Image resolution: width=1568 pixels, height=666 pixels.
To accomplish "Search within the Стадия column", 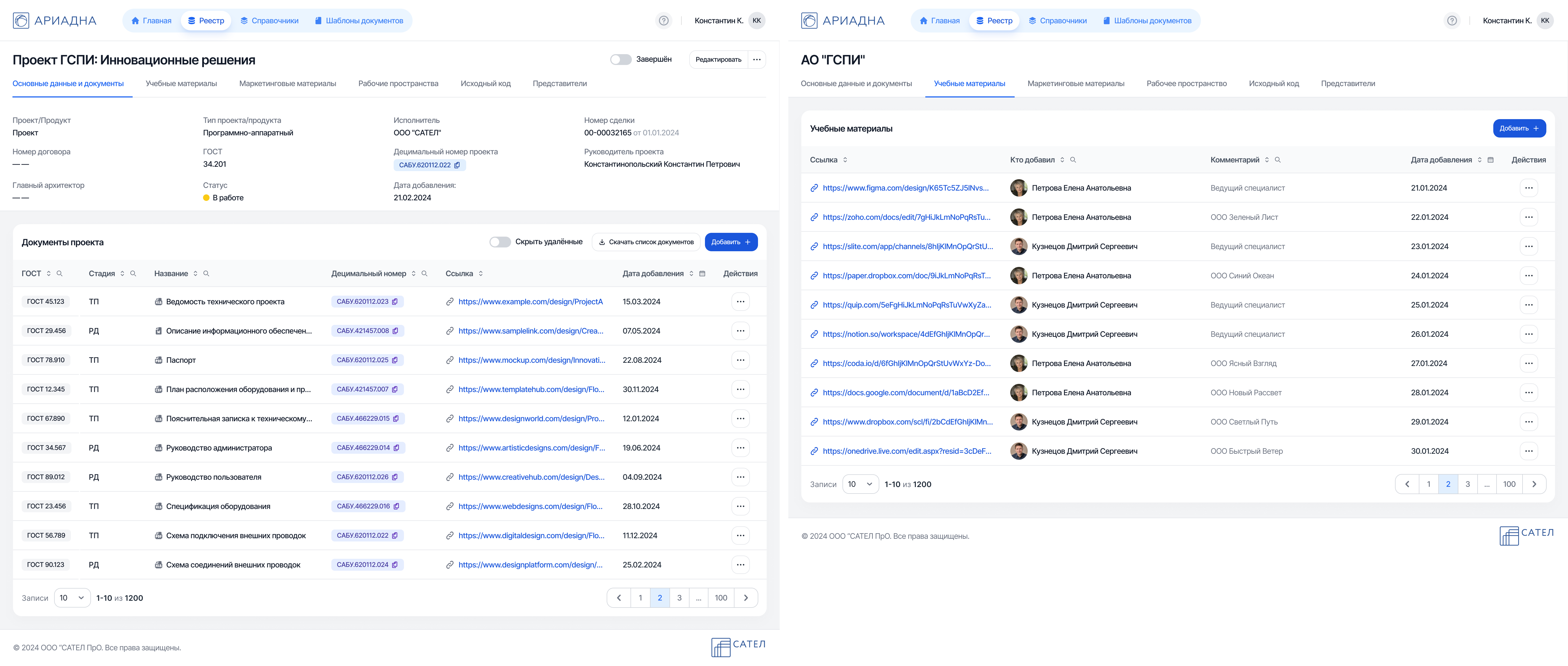I will (x=133, y=274).
